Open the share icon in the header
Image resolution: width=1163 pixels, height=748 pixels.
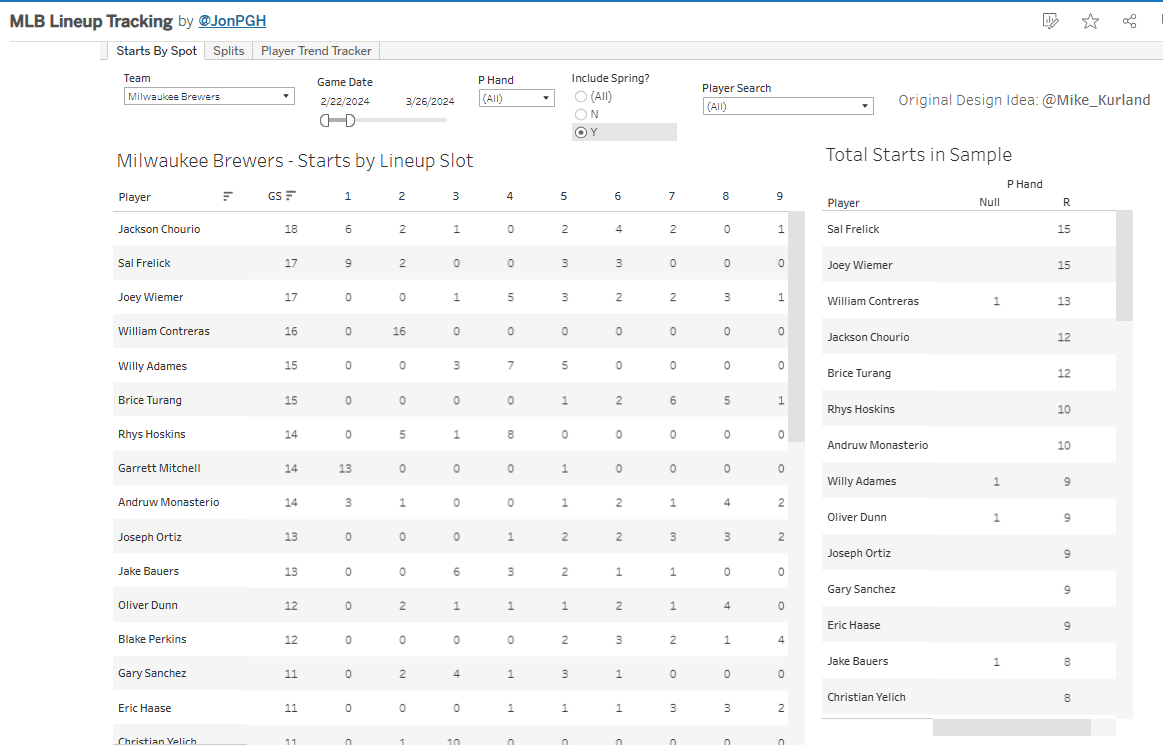[x=1129, y=21]
